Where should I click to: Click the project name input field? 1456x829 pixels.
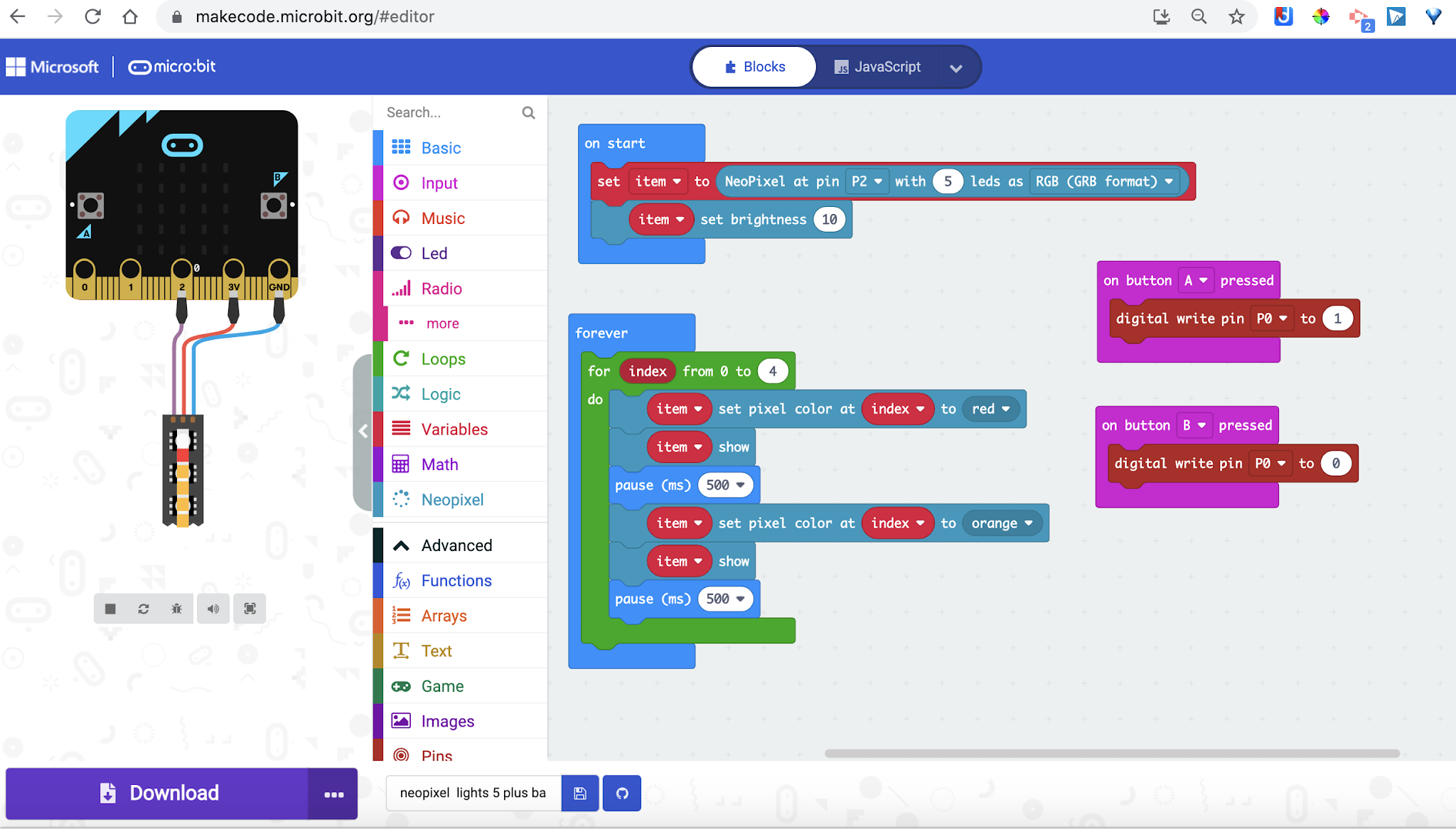pos(473,793)
